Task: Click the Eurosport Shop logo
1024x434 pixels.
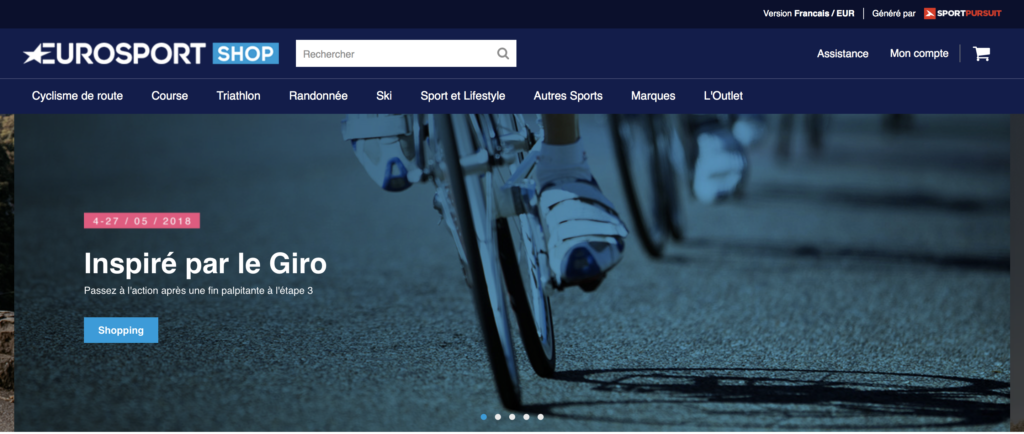Action: (x=151, y=54)
